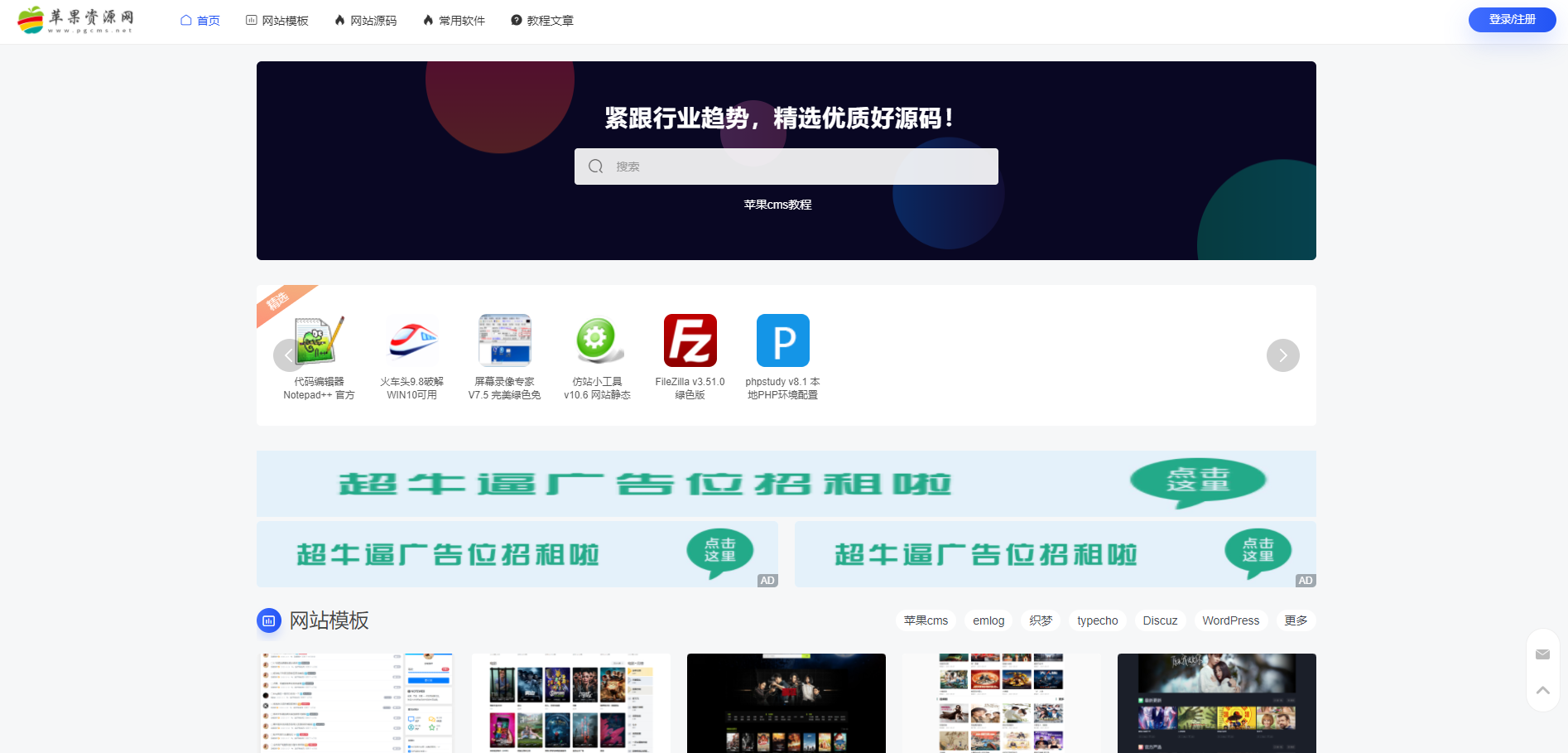
Task: Click the 苹果资源网 site logo
Action: pyautogui.click(x=75, y=20)
